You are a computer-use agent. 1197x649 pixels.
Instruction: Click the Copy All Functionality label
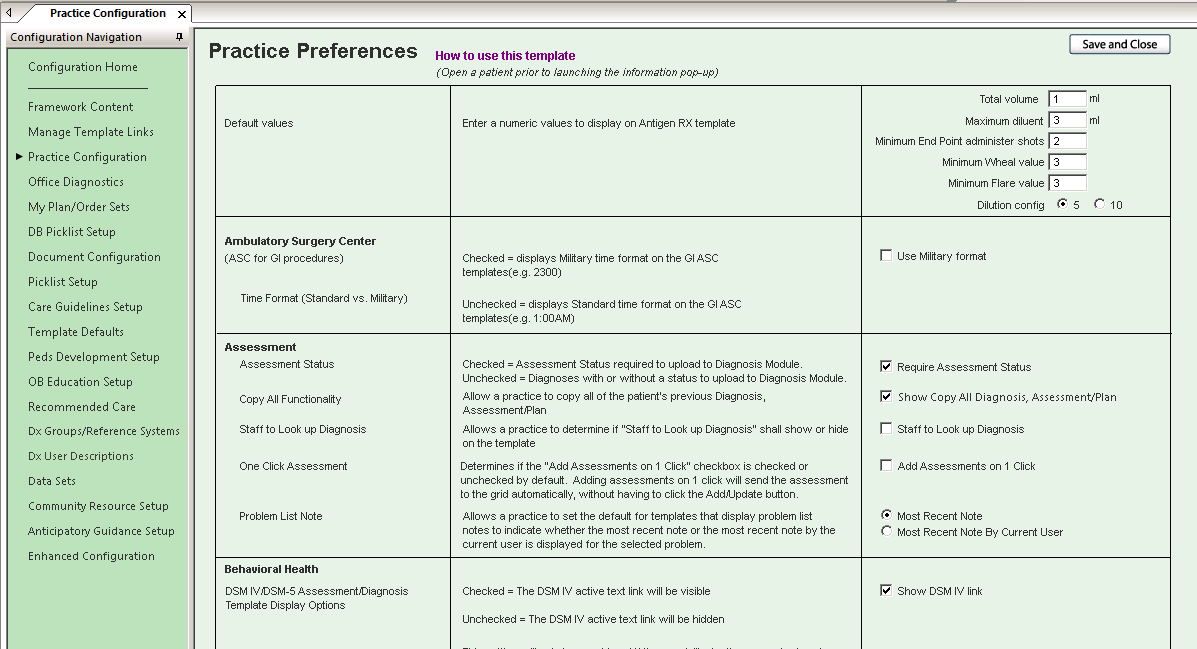click(x=290, y=399)
